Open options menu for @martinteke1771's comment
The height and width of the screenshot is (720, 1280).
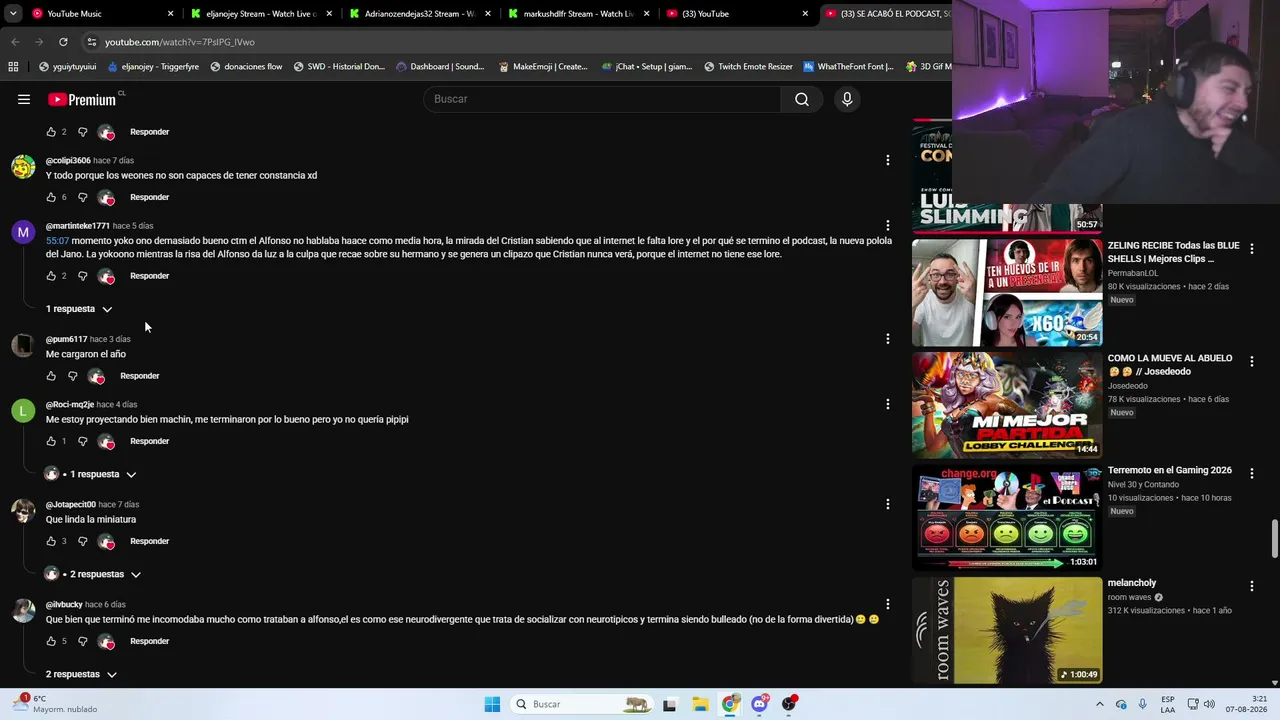click(887, 226)
